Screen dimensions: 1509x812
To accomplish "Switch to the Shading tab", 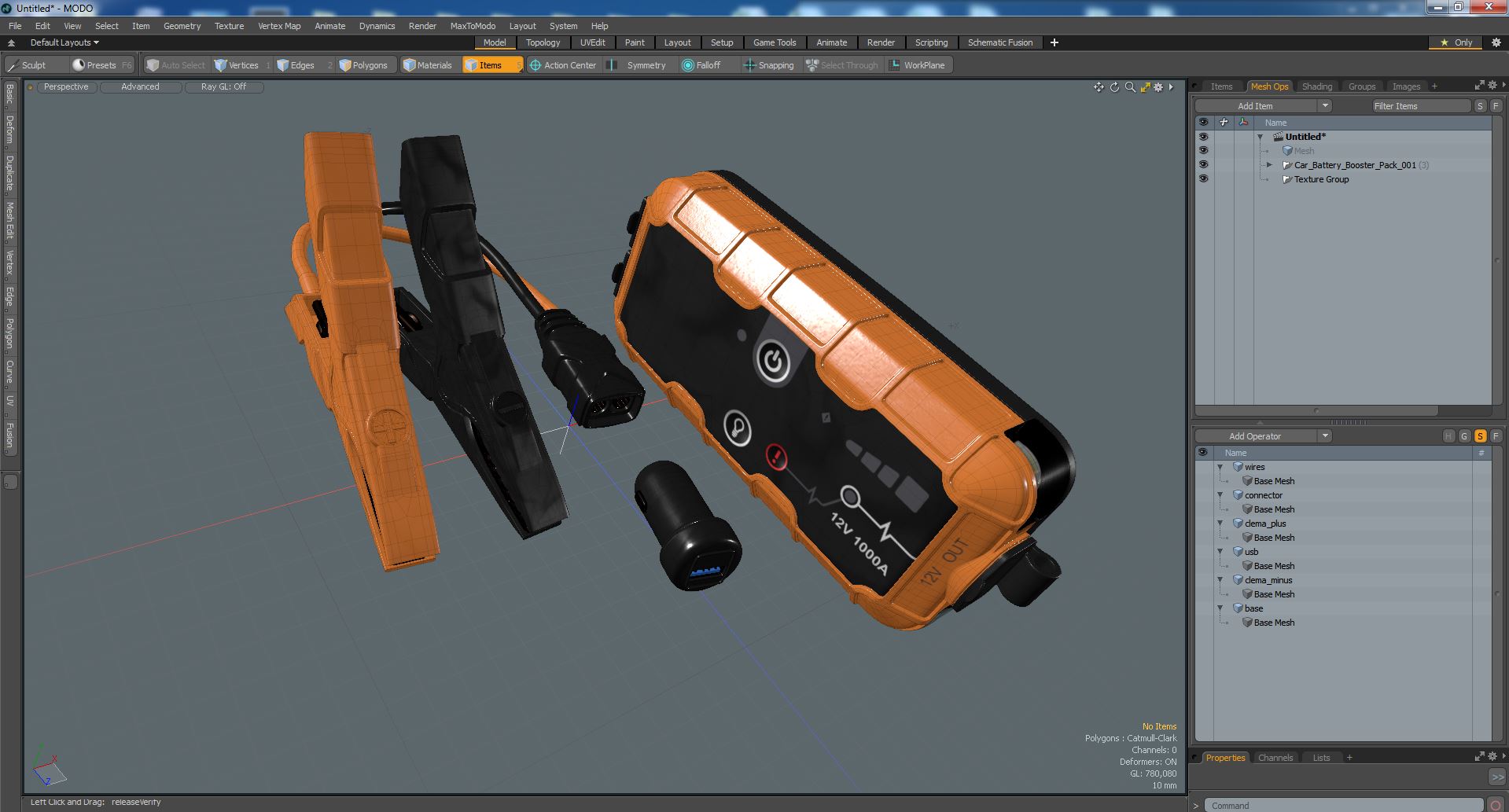I will coord(1316,86).
